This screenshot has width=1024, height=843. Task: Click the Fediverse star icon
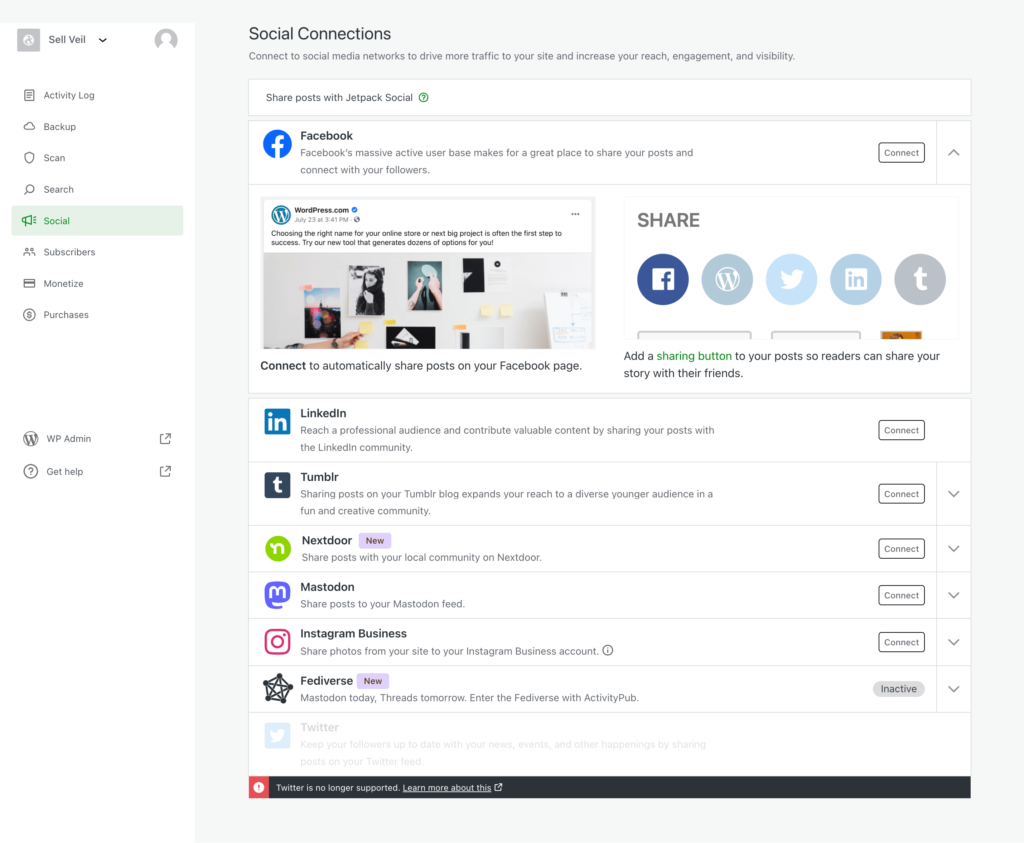[277, 688]
